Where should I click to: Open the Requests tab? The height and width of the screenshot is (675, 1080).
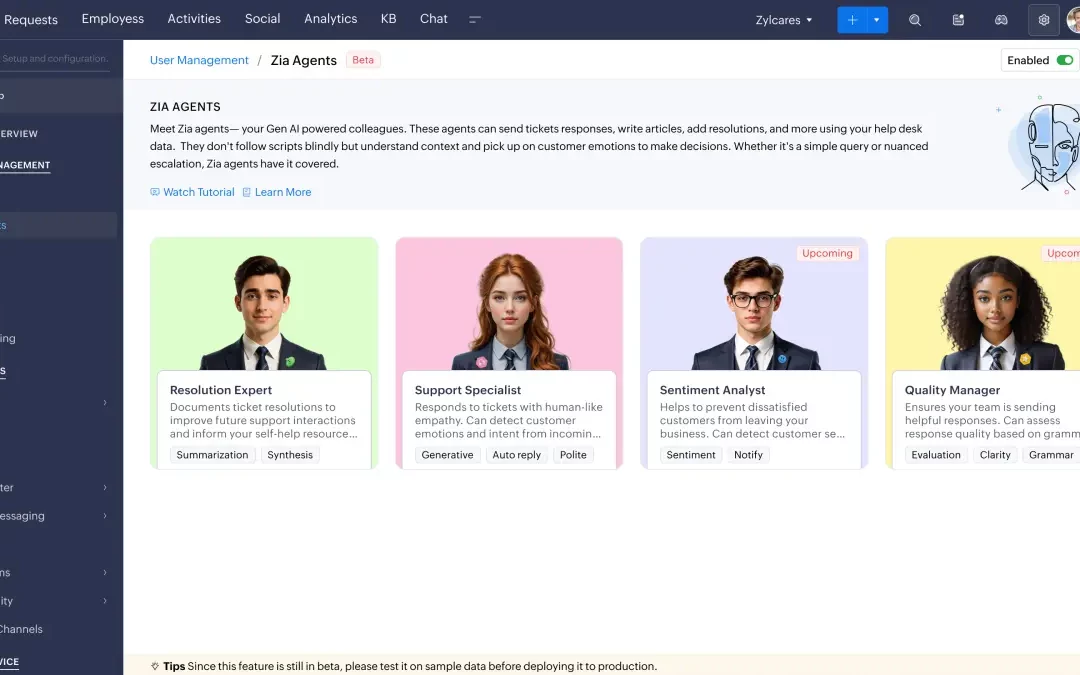[30, 20]
